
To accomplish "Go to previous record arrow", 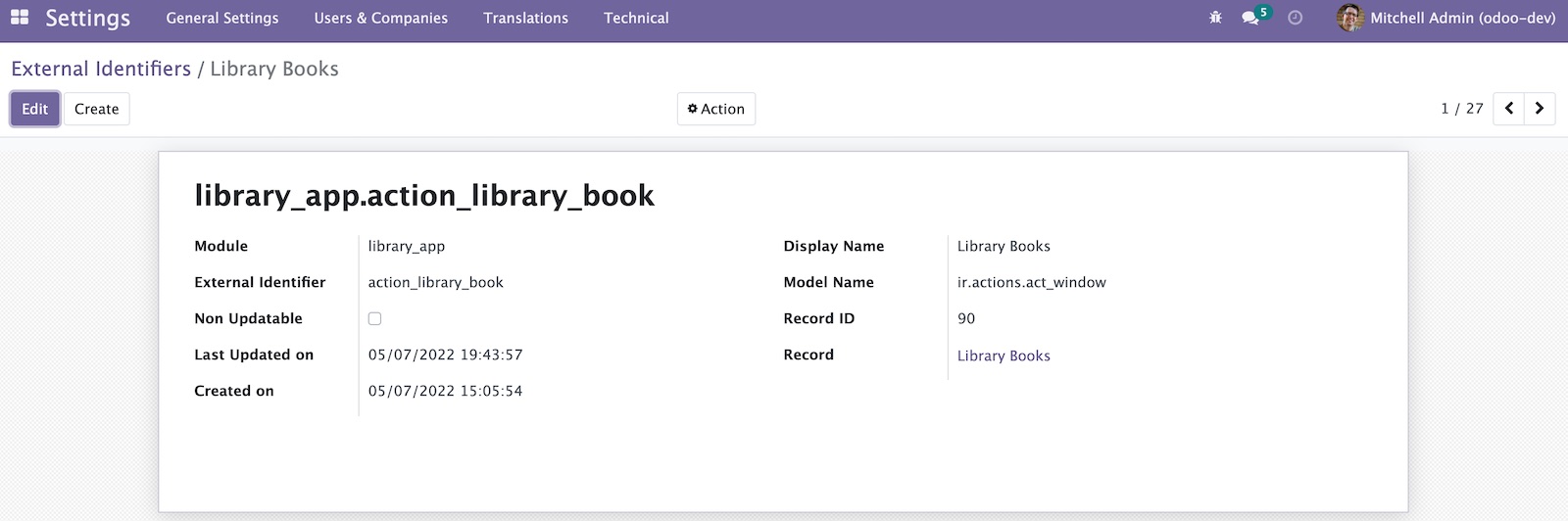I will point(1509,109).
